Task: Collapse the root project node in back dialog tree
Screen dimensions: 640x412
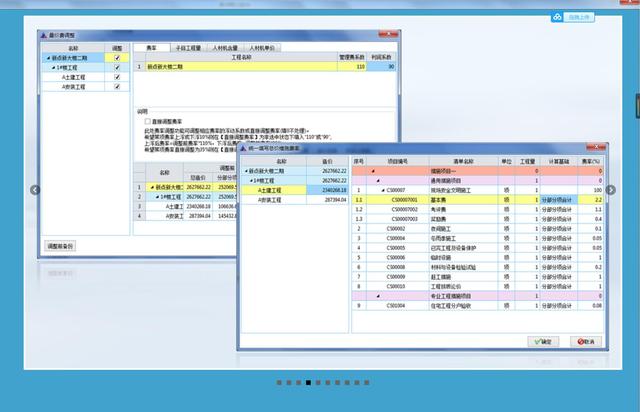Action: coord(49,58)
